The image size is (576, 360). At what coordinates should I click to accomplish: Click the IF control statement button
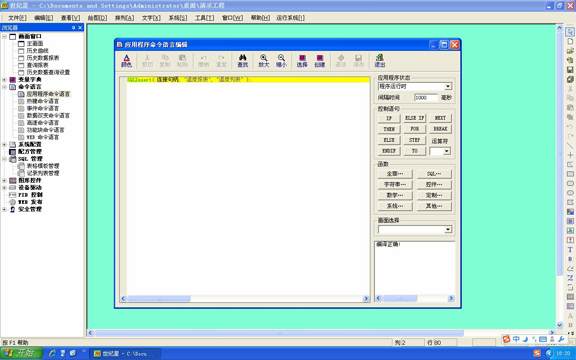tap(389, 118)
